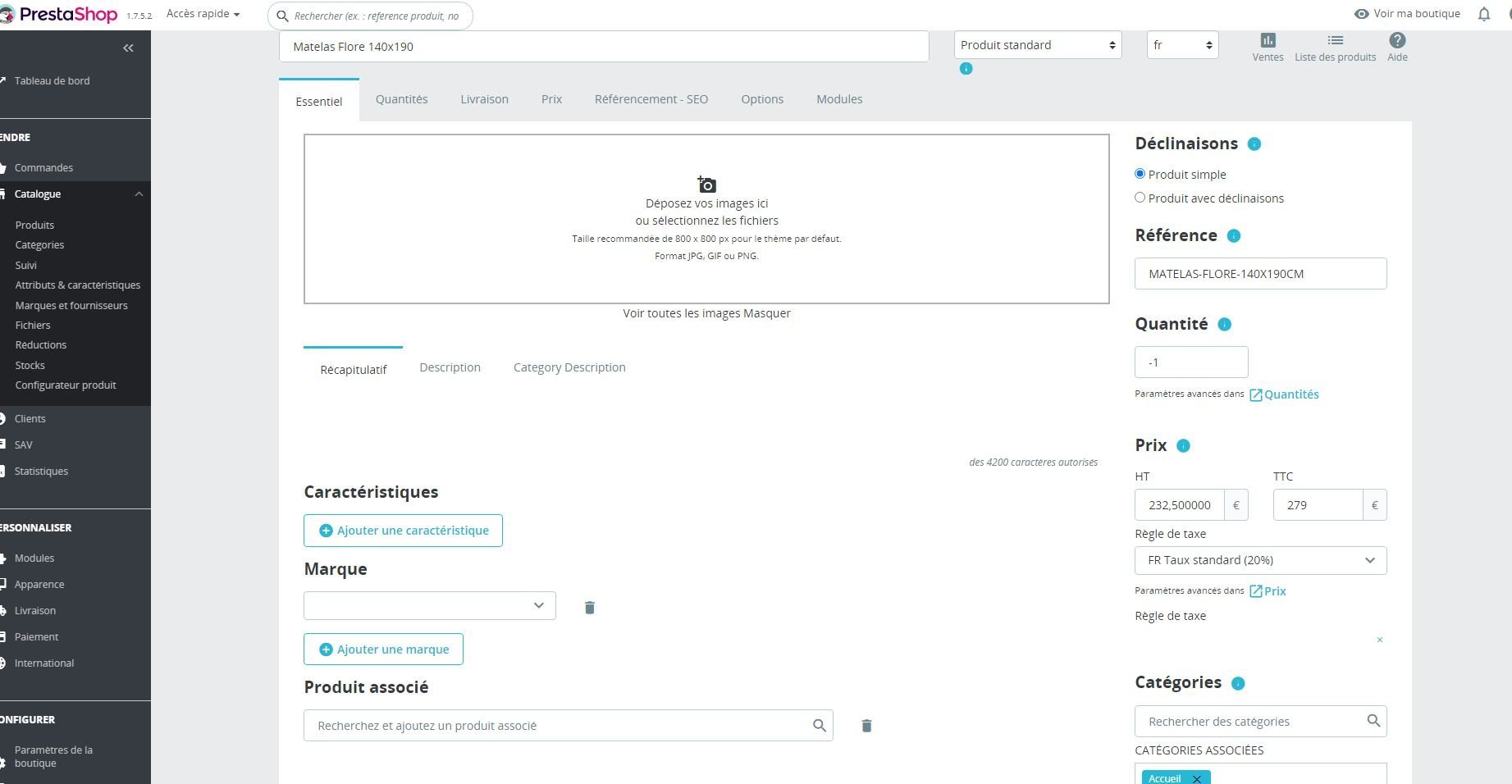The height and width of the screenshot is (784, 1512).
Task: Open the Prix tab
Action: (551, 99)
